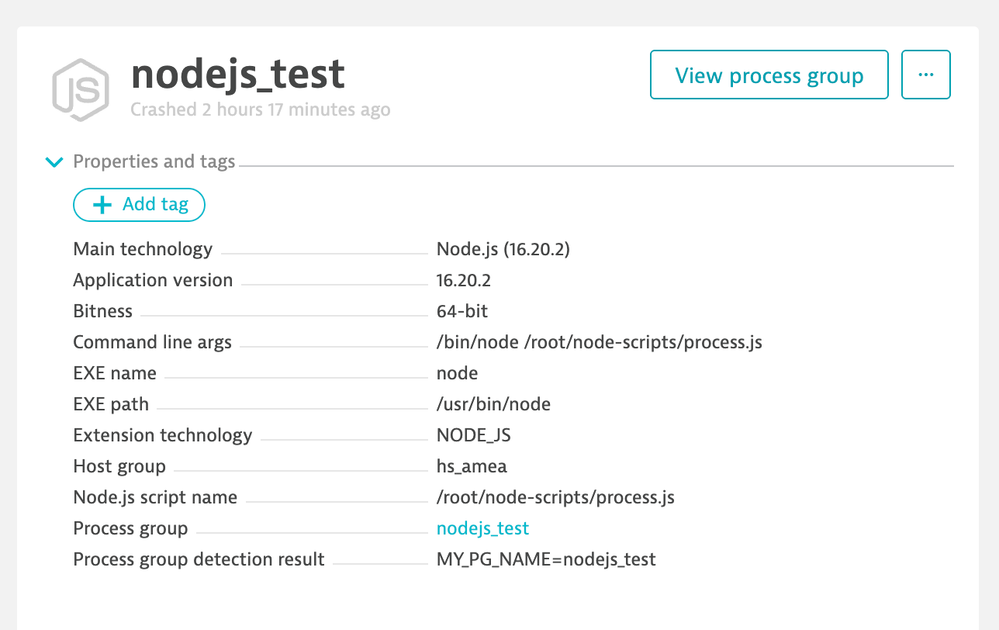The image size is (999, 630).
Task: Click the EXE name node value
Action: pos(457,373)
